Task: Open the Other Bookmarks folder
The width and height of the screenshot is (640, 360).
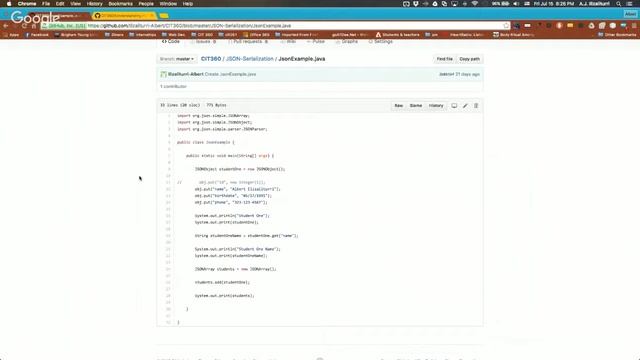Action: tap(617, 35)
